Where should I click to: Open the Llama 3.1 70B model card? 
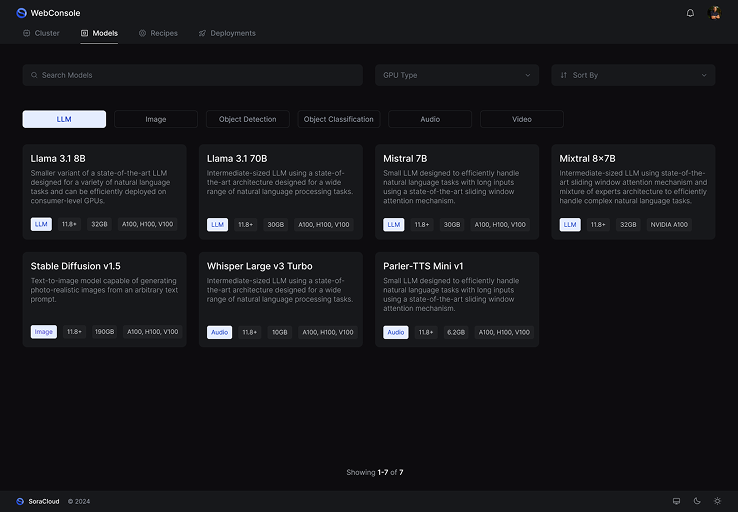pos(281,192)
